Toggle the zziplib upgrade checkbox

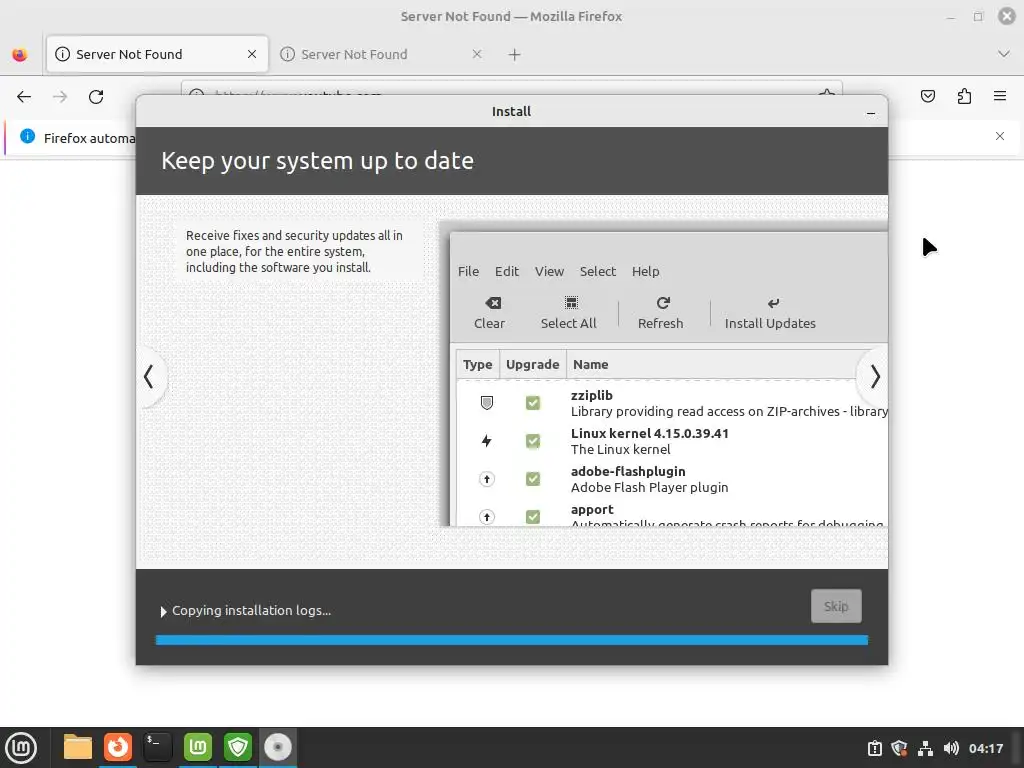[x=533, y=403]
